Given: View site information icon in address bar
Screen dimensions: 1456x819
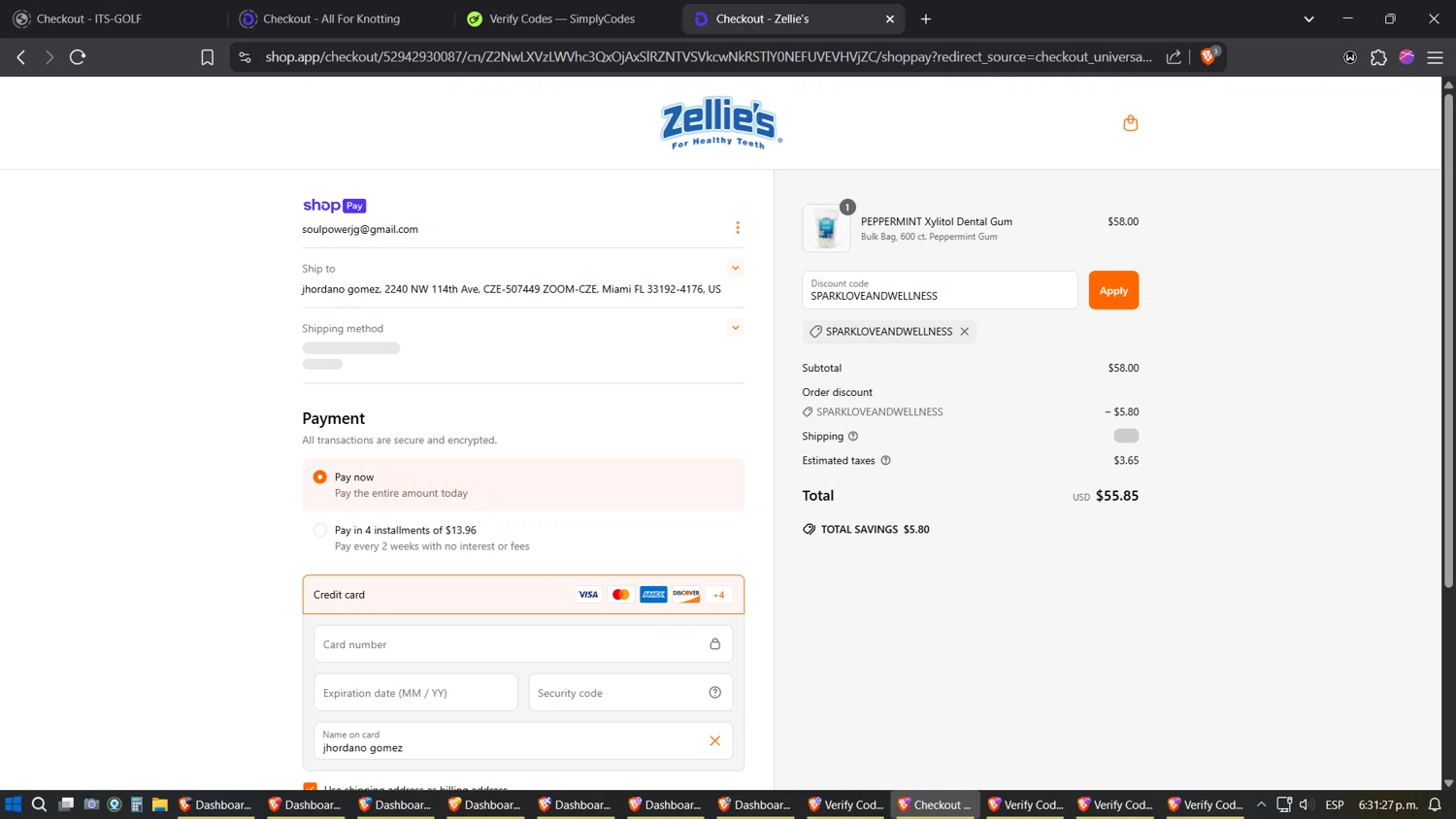Looking at the screenshot, I should pos(245,57).
